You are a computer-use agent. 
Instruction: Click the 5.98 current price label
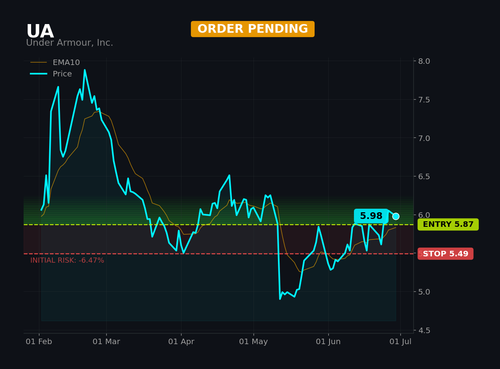(371, 216)
